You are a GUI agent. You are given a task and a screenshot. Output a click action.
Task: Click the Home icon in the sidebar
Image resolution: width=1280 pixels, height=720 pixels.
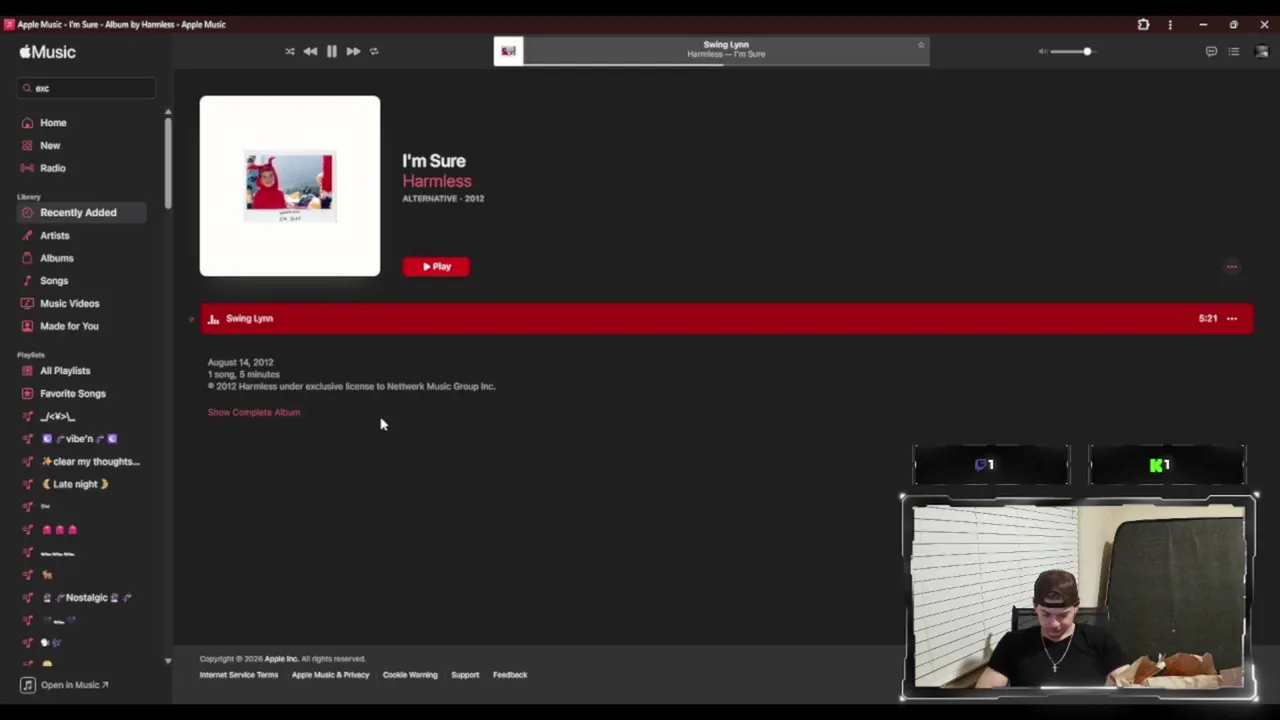(27, 123)
